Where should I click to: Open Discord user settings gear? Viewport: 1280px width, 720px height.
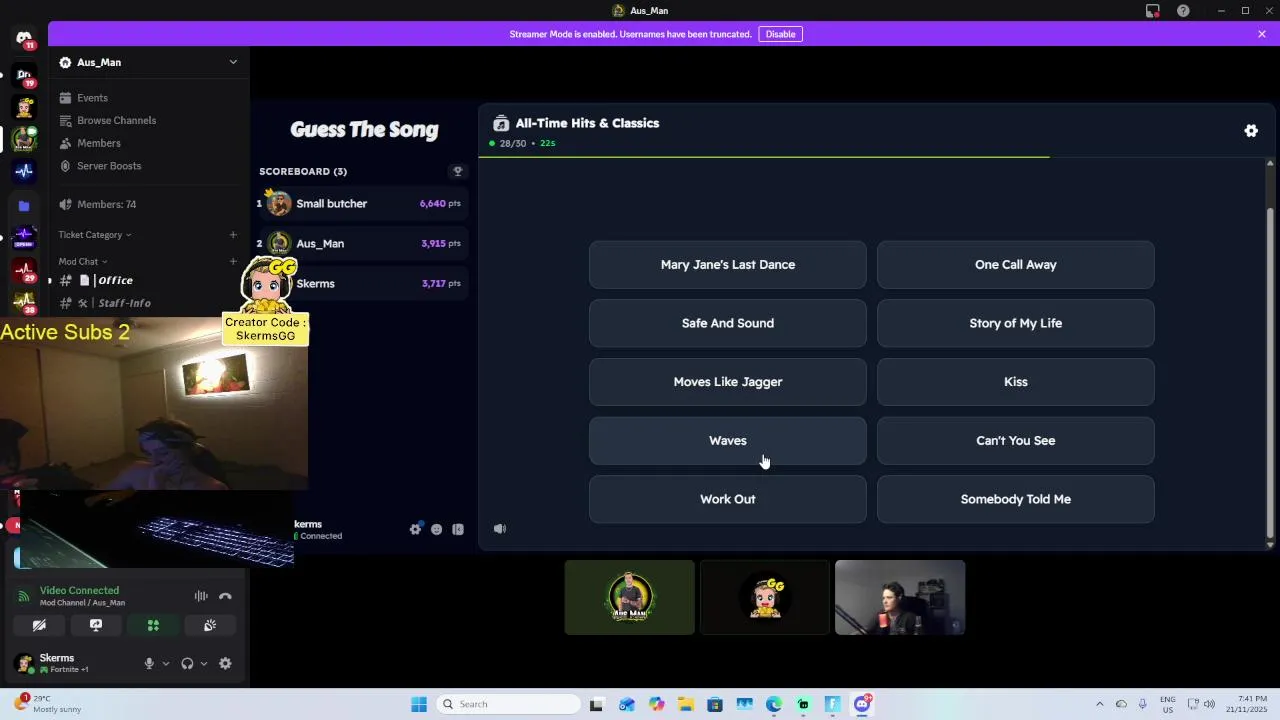[225, 663]
